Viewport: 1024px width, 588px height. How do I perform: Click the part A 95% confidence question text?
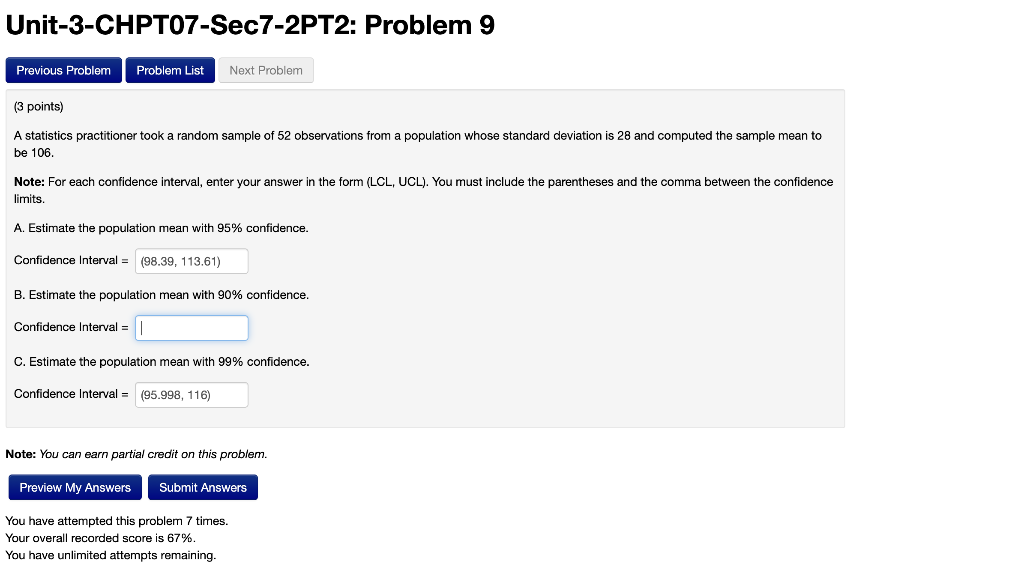tap(161, 228)
